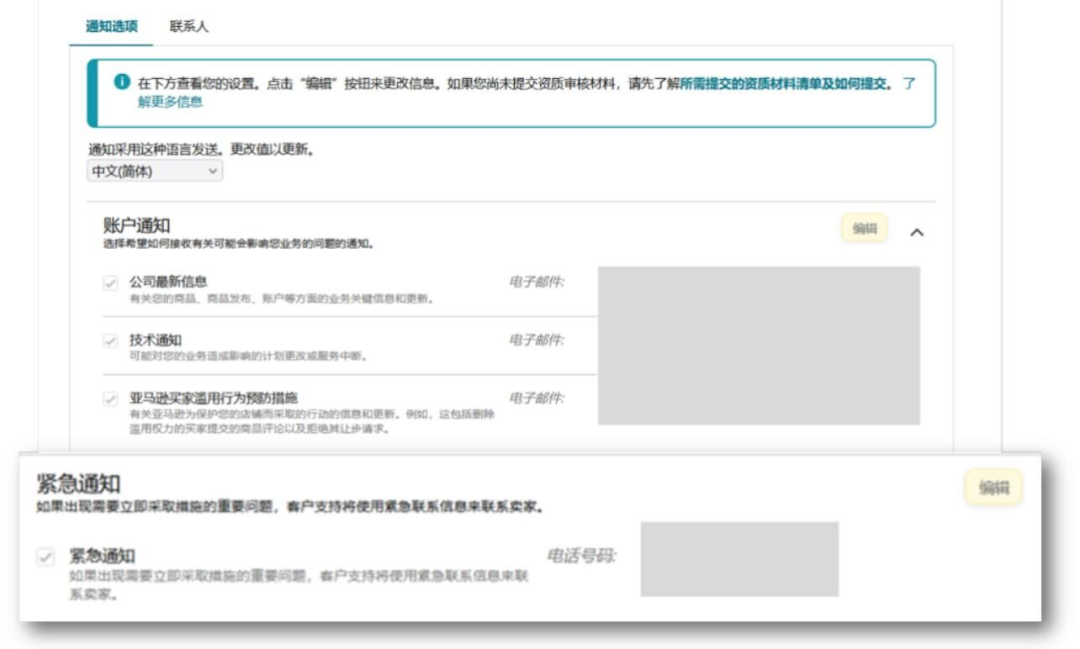The width and height of the screenshot is (1080, 649).
Task: Click the 账户通知 section heading
Action: (x=137, y=226)
